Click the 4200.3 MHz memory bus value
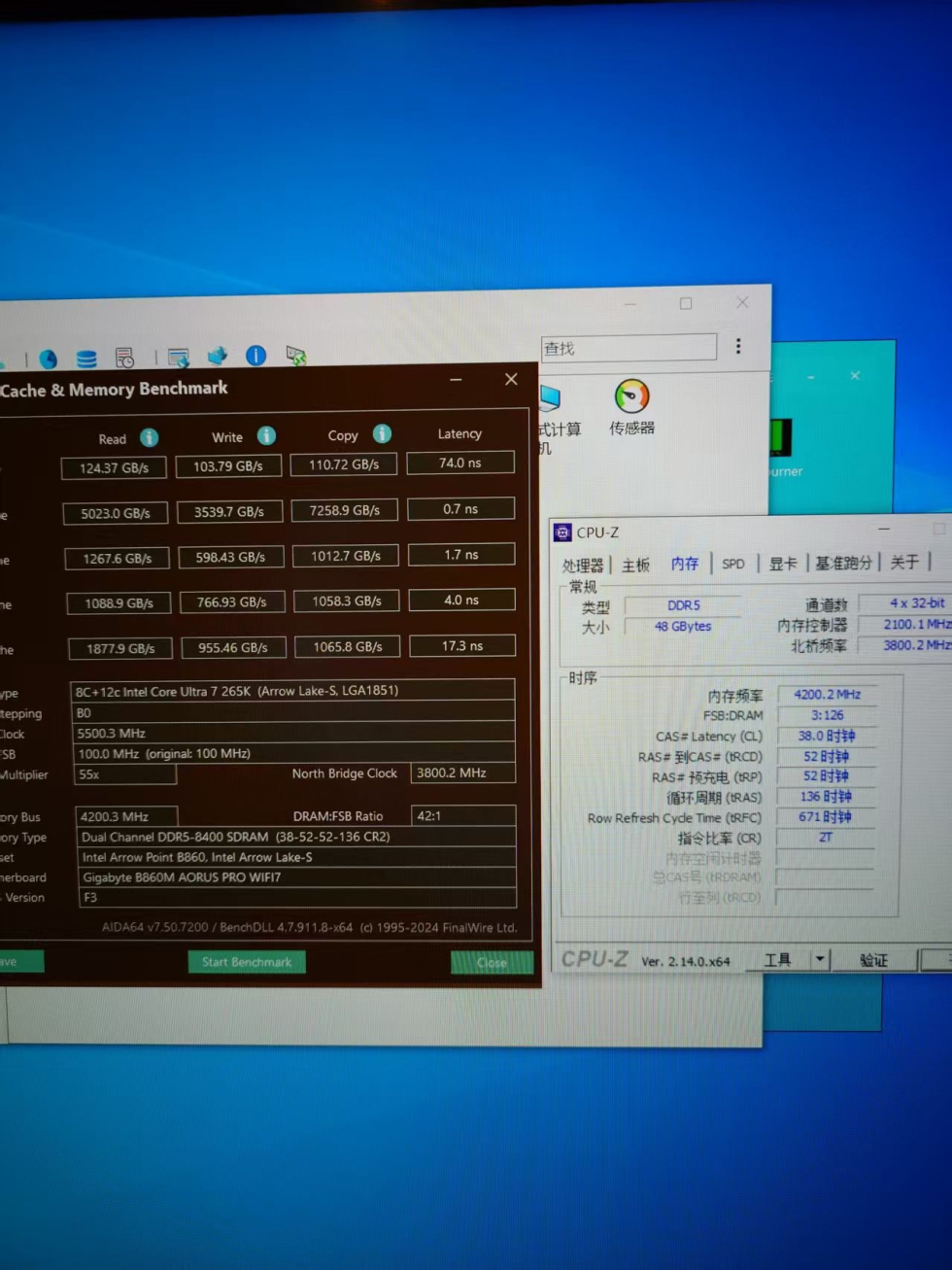Viewport: 952px width, 1270px height. [x=126, y=816]
